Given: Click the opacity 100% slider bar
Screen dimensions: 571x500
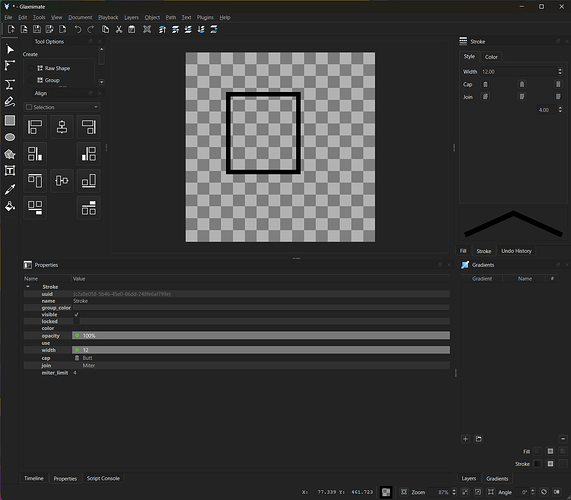Looking at the screenshot, I should pos(261,335).
